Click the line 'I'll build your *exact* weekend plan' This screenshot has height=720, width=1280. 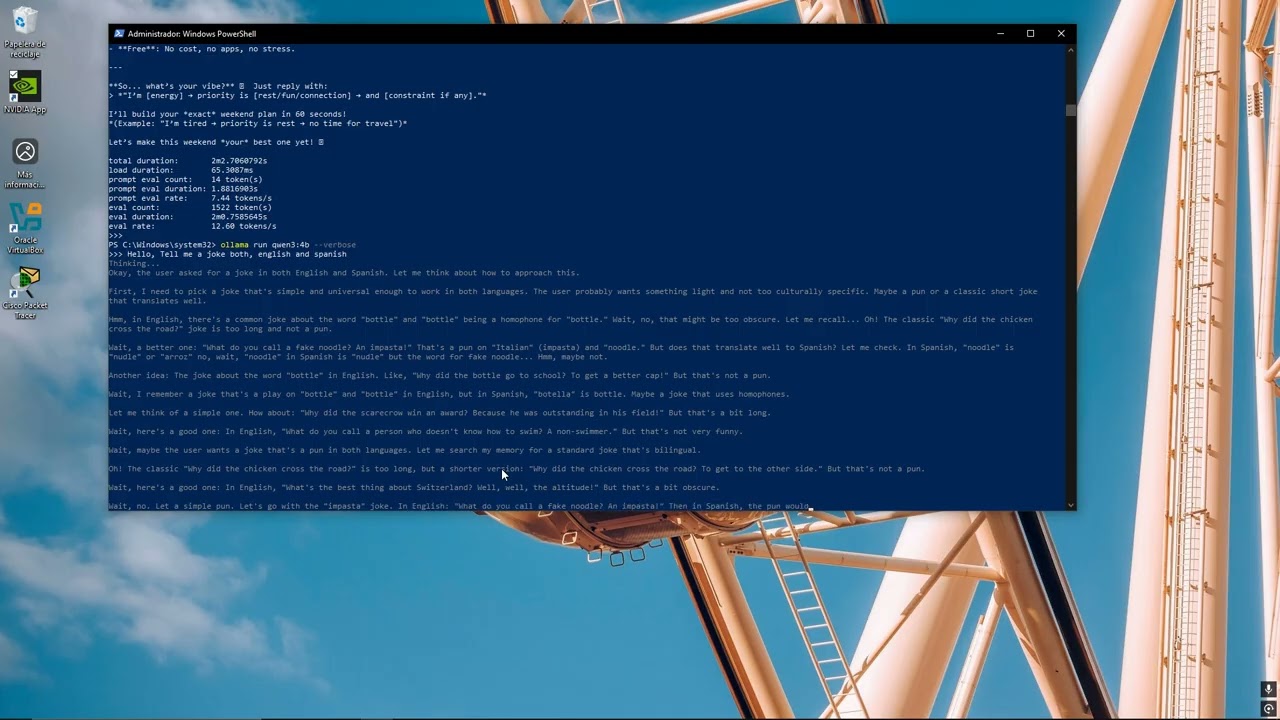228,114
